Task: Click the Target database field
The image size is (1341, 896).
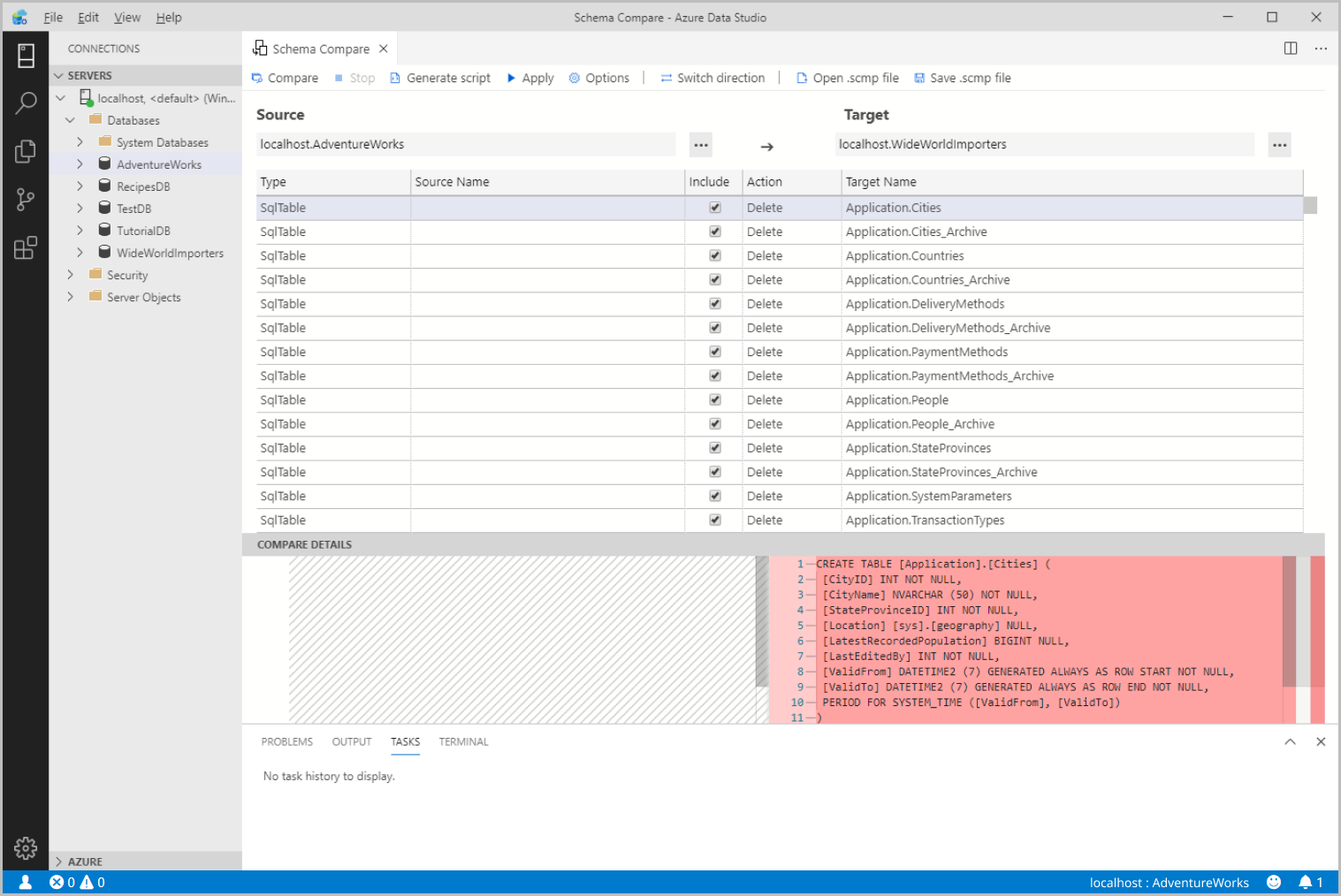Action: click(x=1045, y=145)
